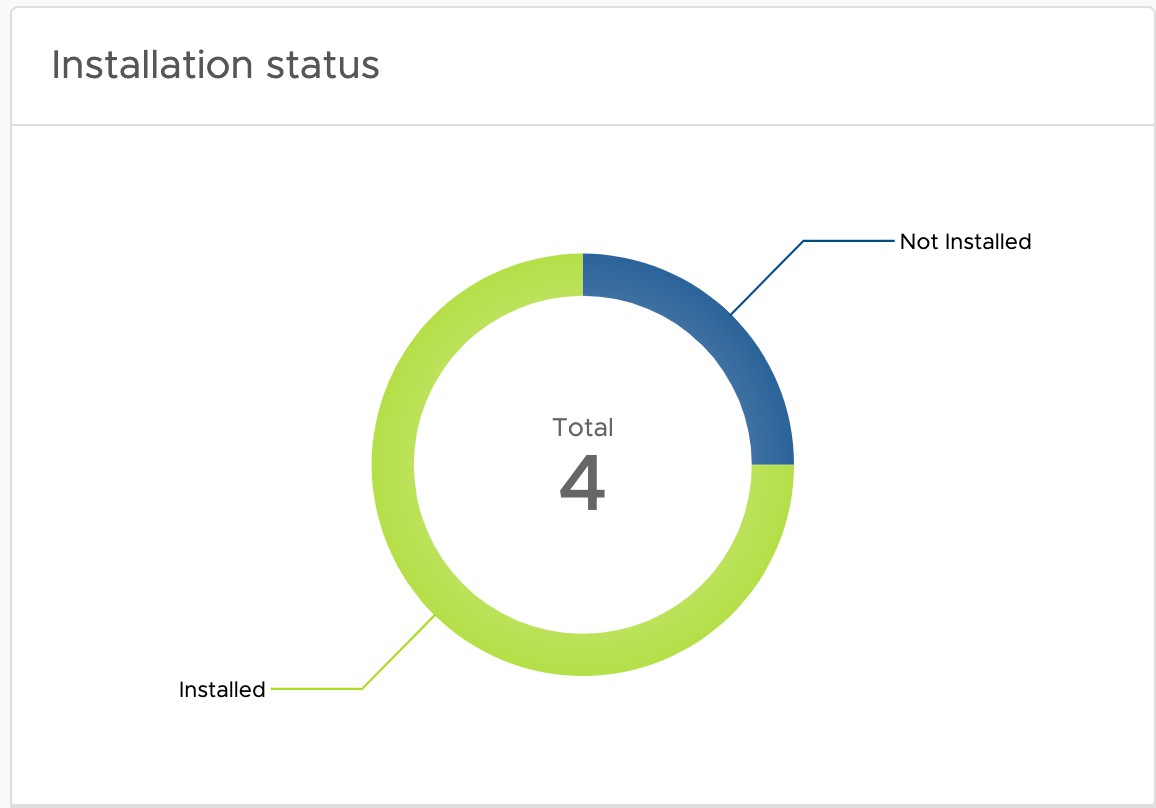Click the bottom of the green donut ring

[x=583, y=654]
